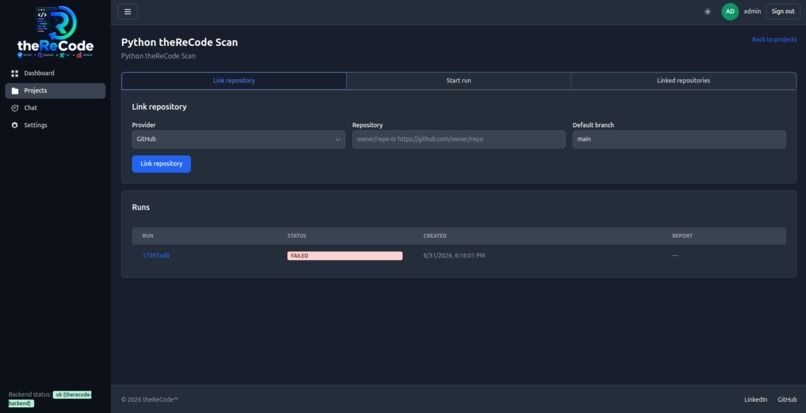Open the Dashboard page
Screen dimensions: 806x413
[x=56, y=73]
